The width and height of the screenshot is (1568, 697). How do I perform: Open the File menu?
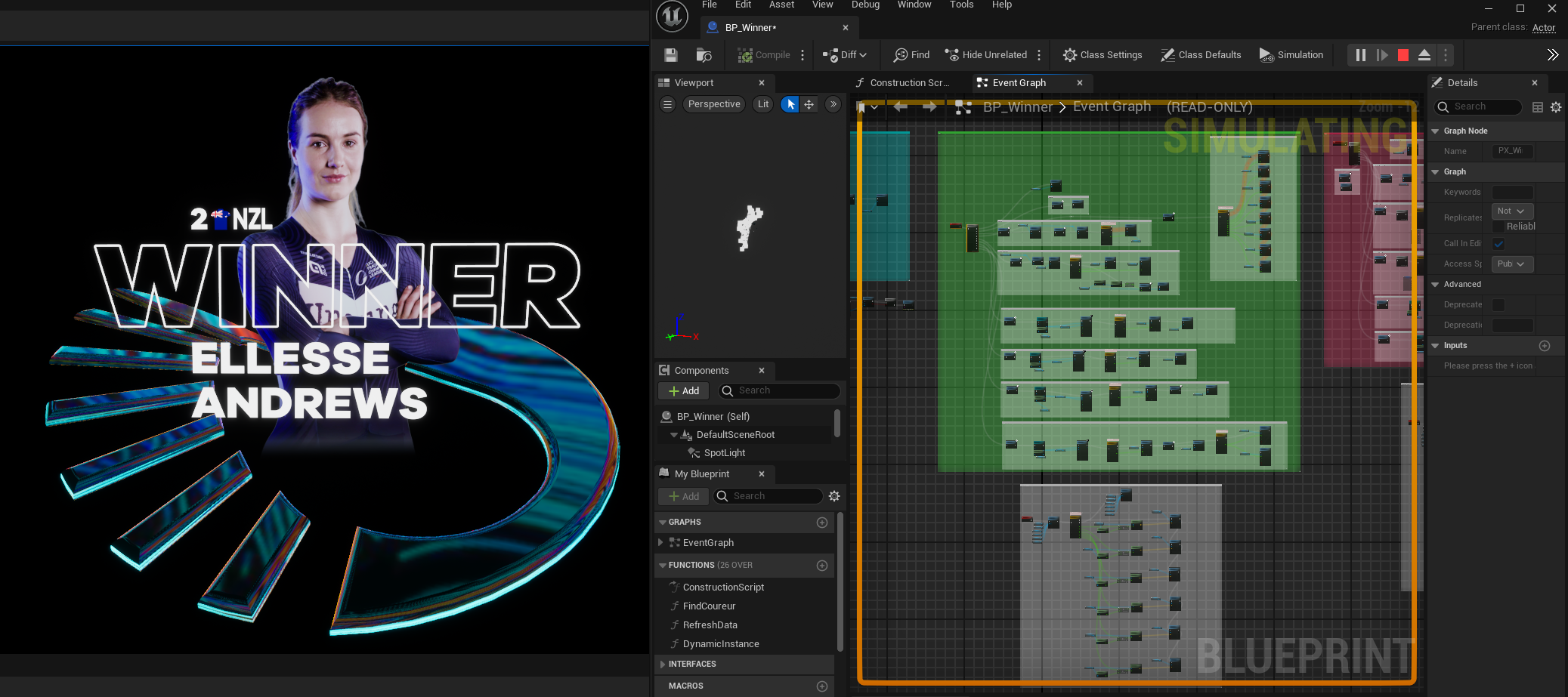point(710,5)
